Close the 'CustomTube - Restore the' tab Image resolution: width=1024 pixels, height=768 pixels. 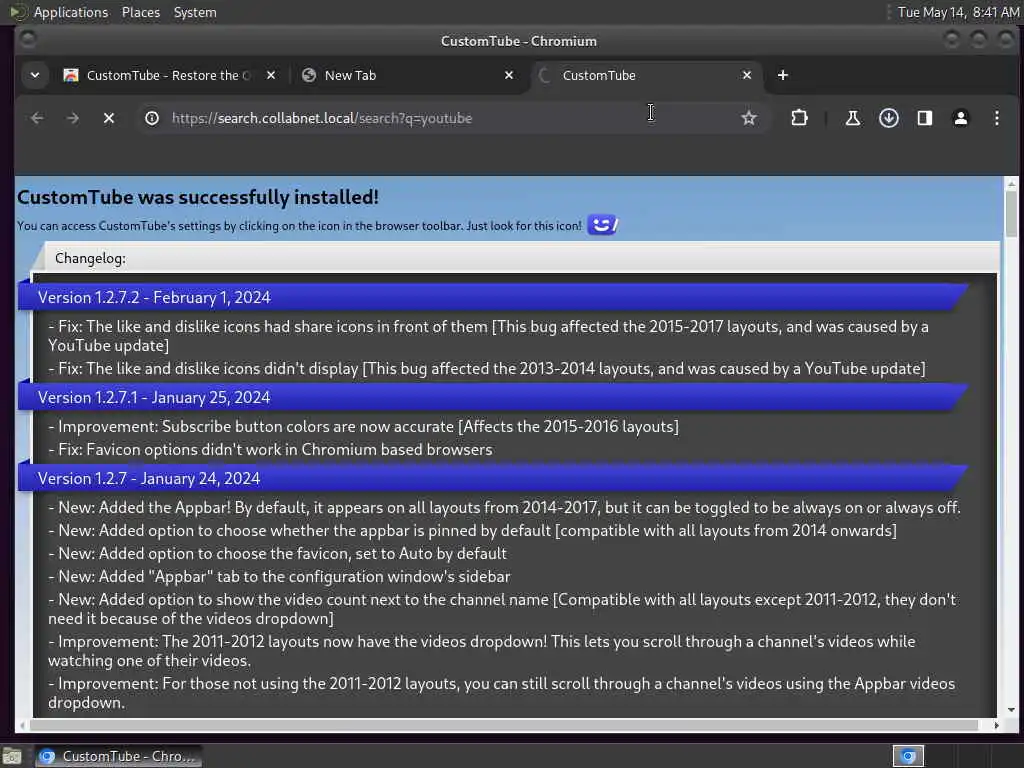[271, 76]
